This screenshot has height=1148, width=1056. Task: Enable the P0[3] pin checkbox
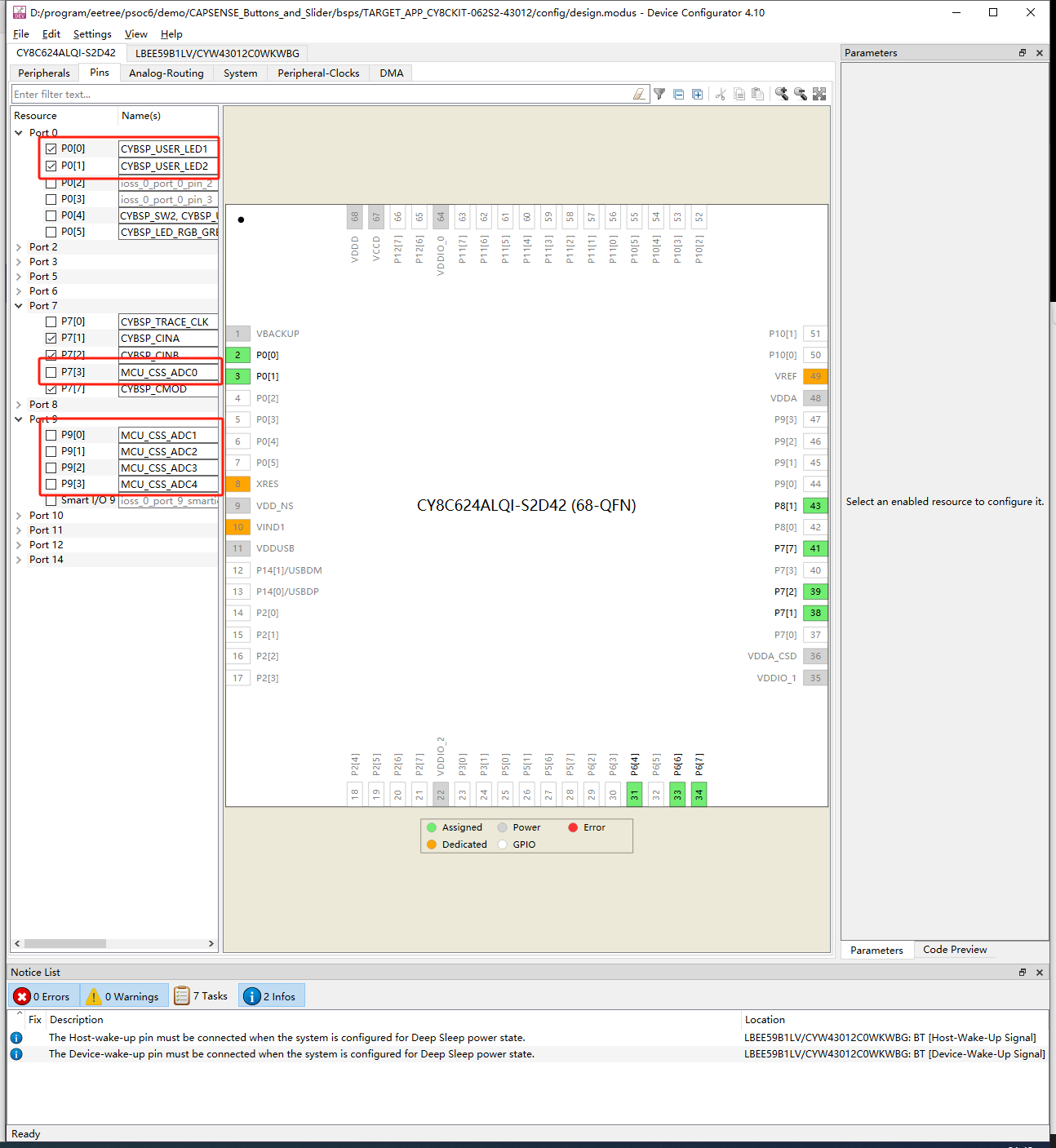51,199
